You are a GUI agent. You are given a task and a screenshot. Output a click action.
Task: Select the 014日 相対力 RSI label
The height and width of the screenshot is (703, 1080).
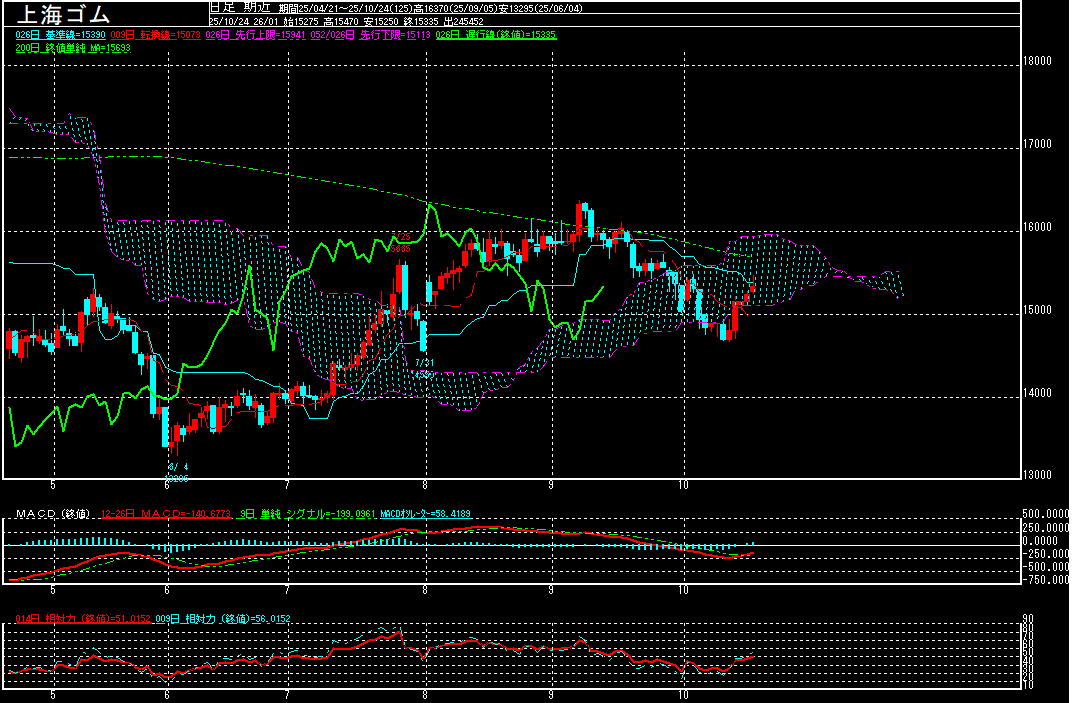(83, 619)
